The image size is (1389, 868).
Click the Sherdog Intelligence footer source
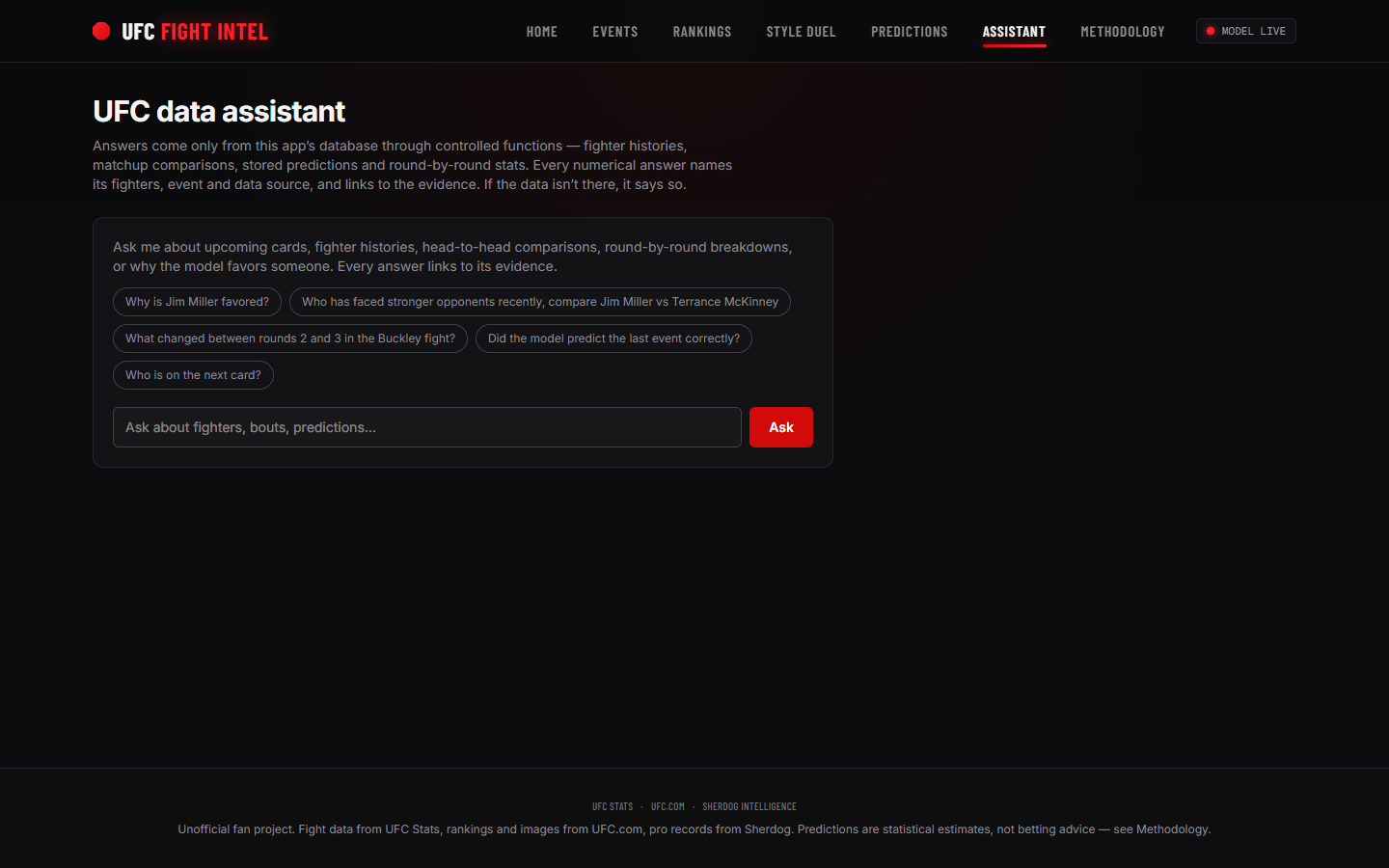(x=749, y=806)
